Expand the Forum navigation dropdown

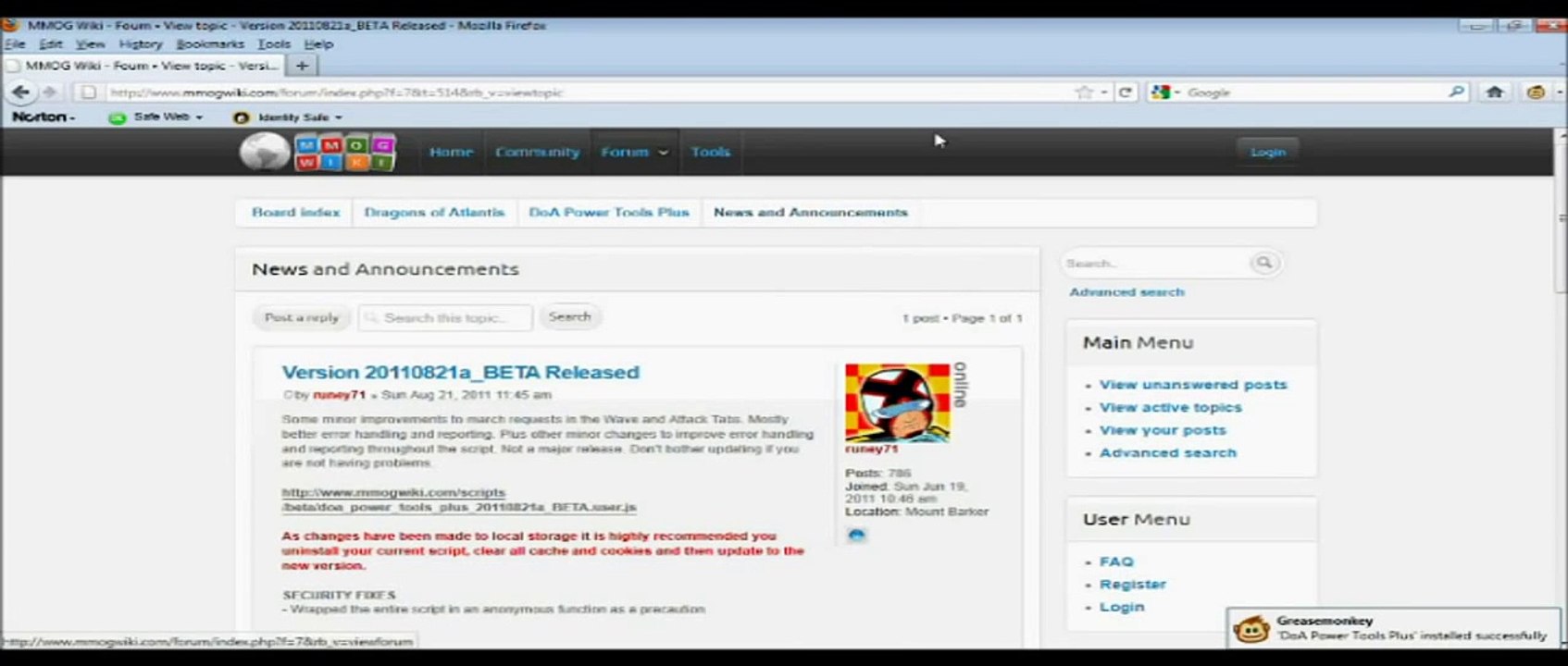(663, 153)
